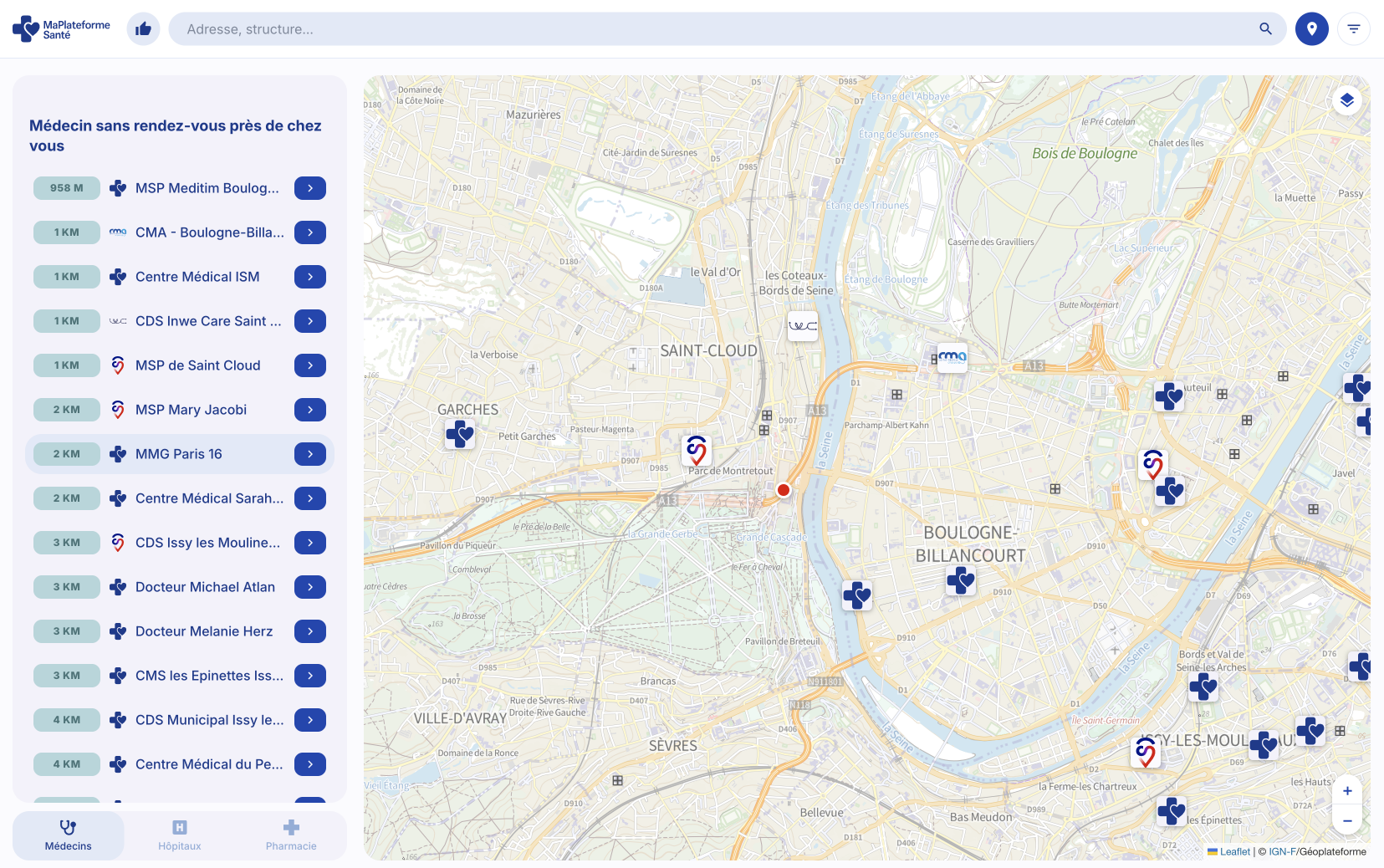Select 'MSP Meditim Boulog...' list entry name
Screen dimensions: 1384x868
(207, 188)
